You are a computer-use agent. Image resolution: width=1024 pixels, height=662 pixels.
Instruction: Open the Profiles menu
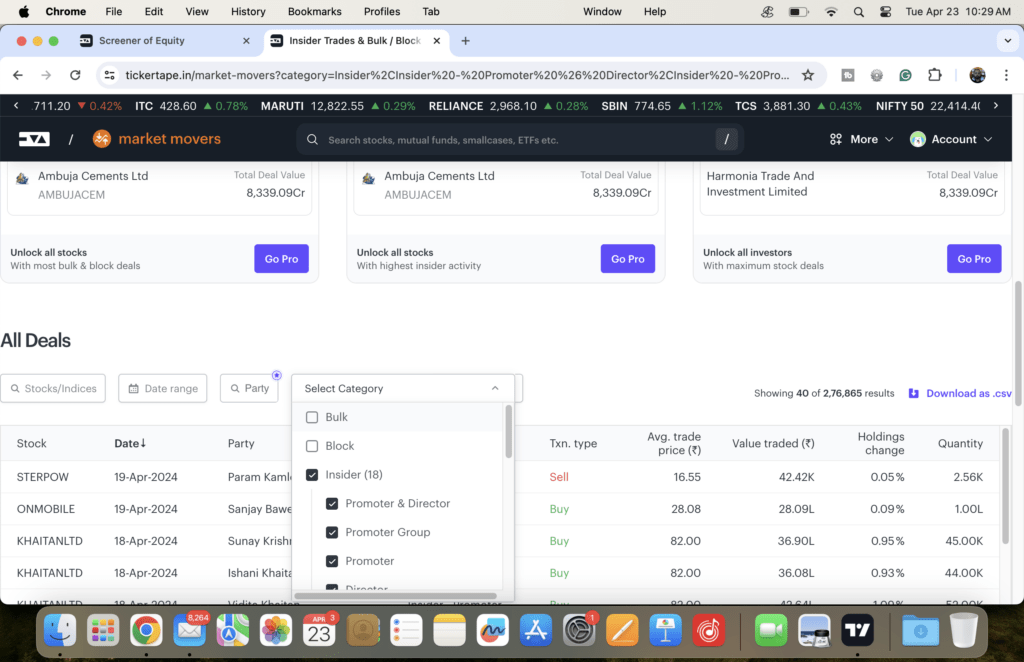(382, 12)
